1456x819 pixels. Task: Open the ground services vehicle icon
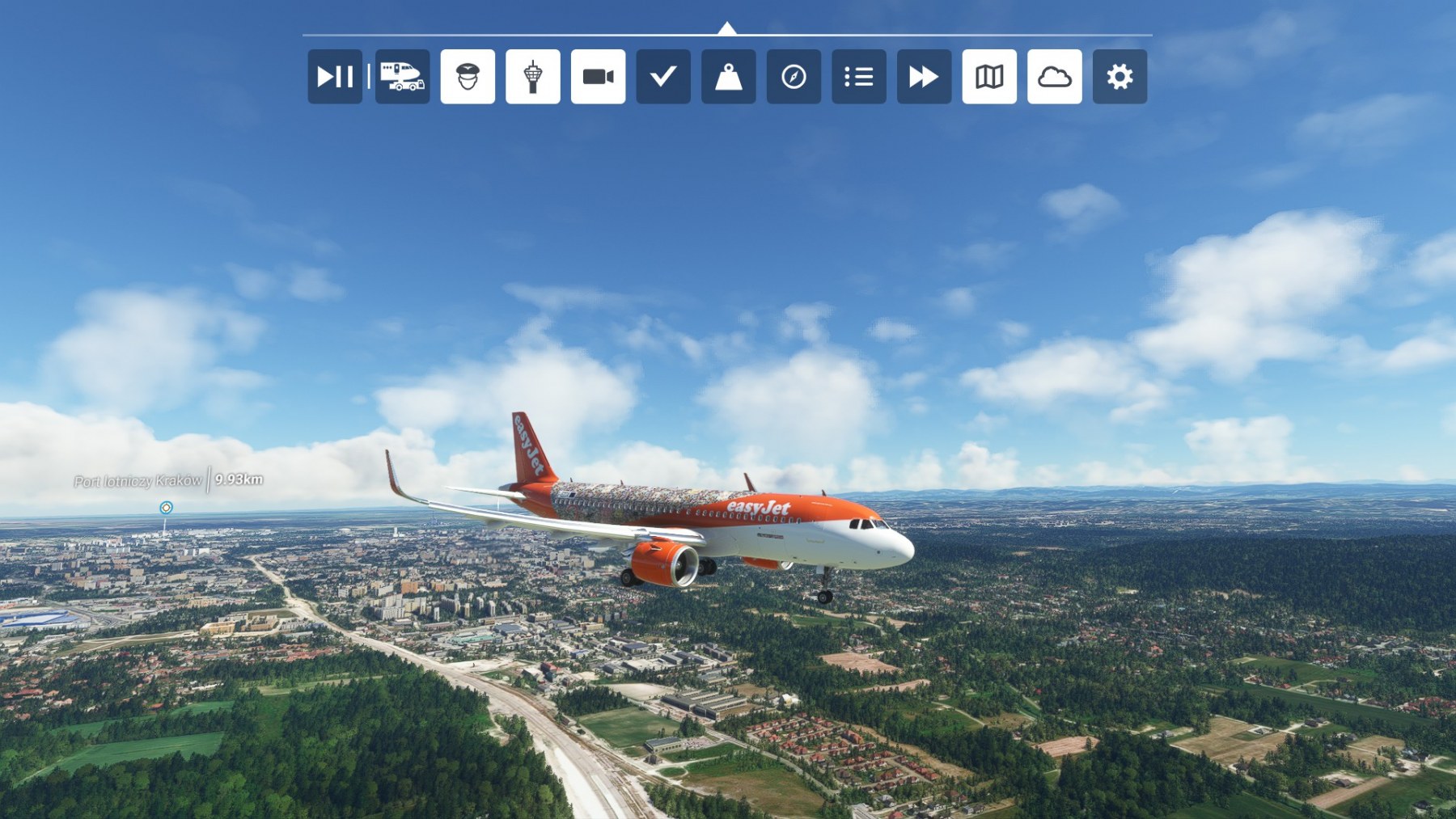(402, 77)
